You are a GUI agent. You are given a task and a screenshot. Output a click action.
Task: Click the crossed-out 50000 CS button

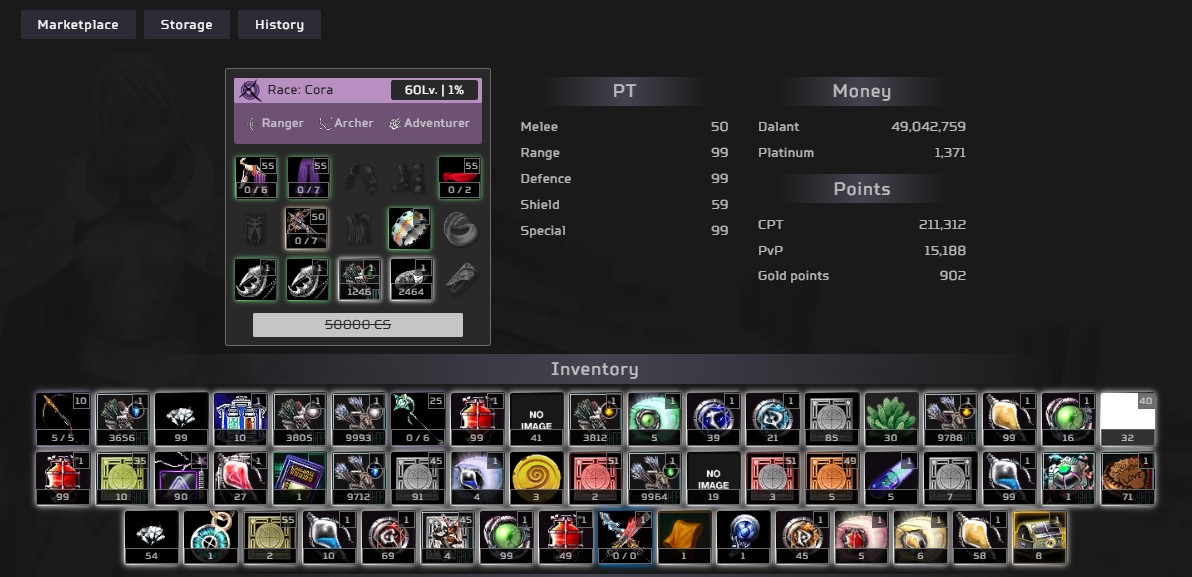357,325
